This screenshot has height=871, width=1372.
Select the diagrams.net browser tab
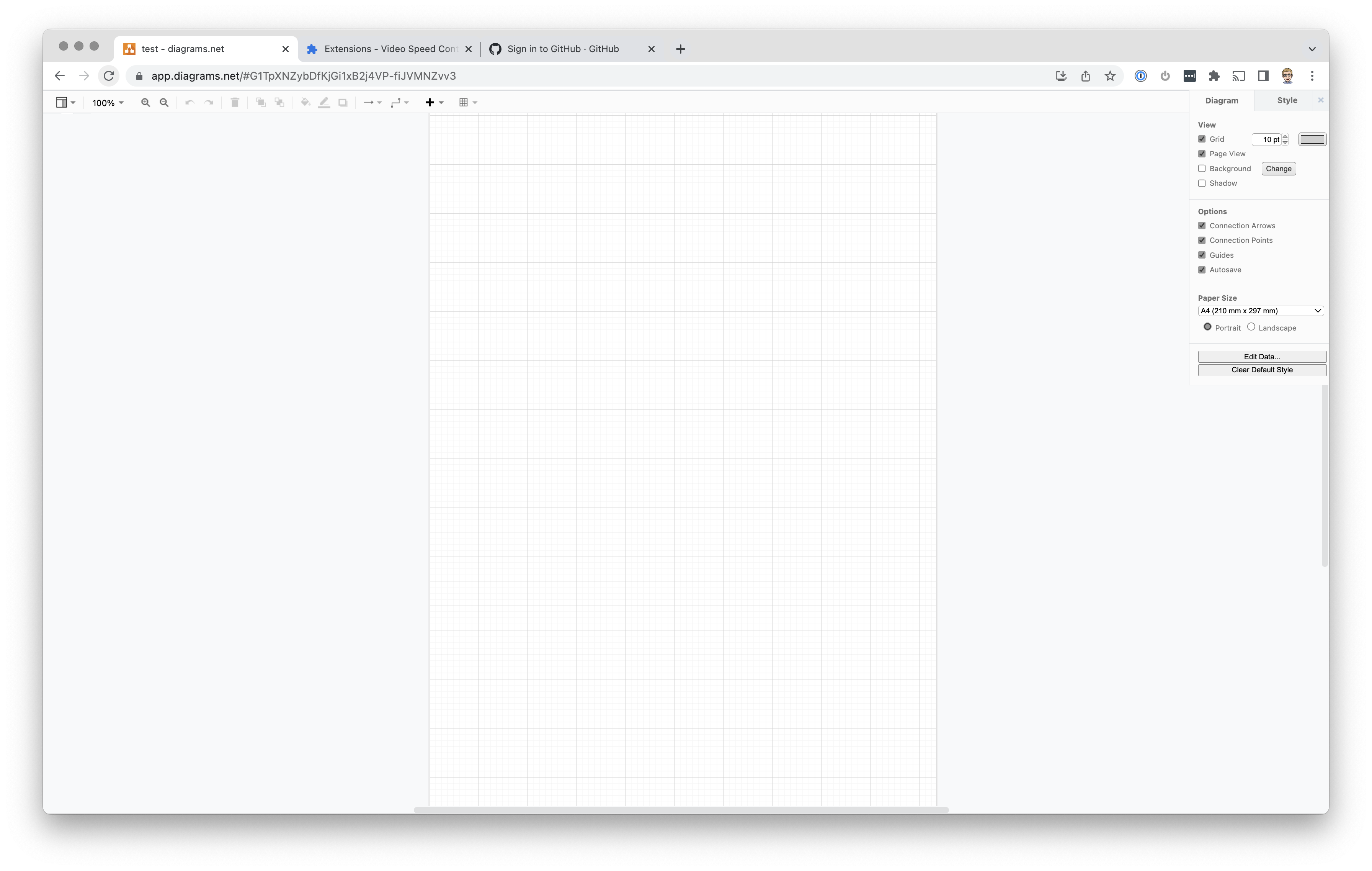coord(182,48)
